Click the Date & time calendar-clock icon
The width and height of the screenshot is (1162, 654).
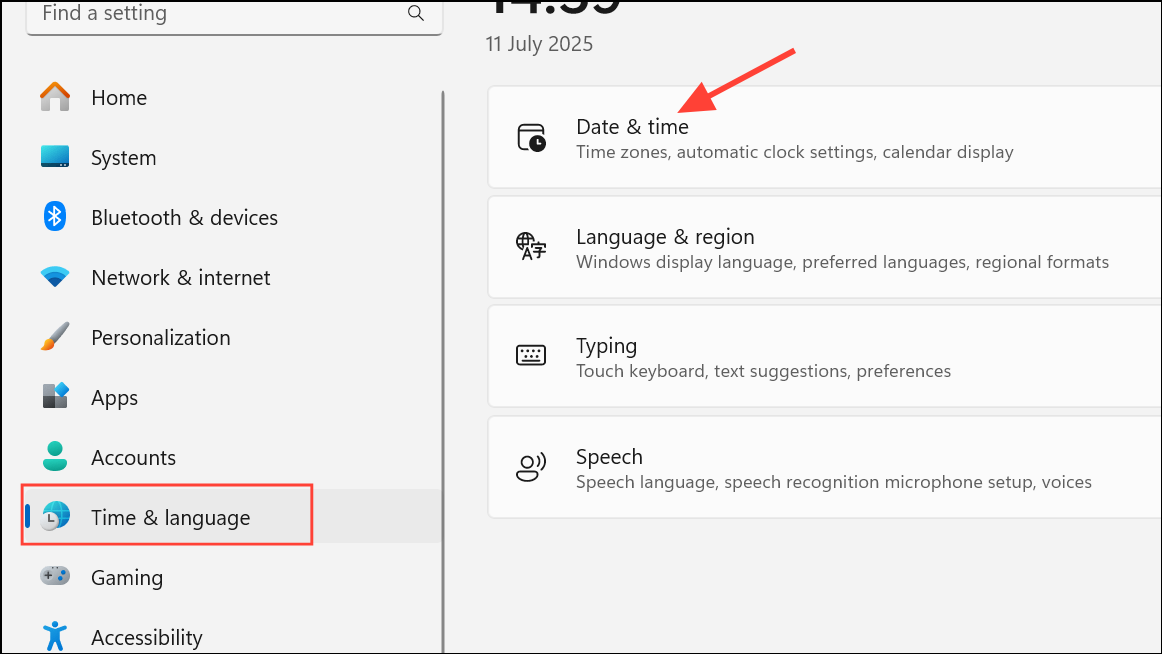531,138
